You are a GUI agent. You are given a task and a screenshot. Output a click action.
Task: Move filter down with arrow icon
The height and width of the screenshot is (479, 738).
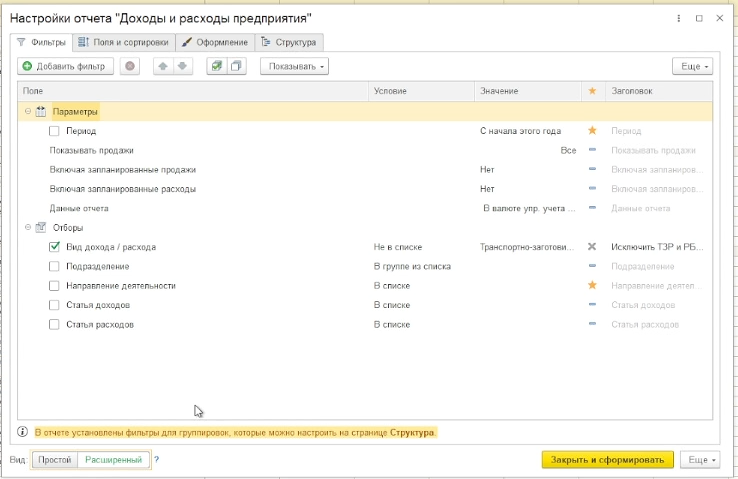183,66
